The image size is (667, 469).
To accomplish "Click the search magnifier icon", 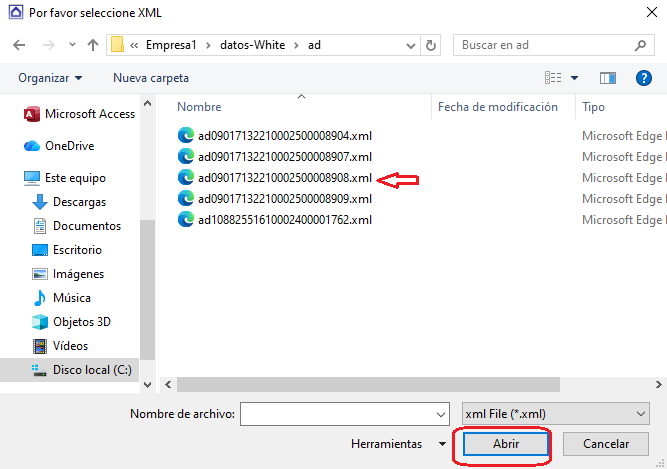I will [x=641, y=45].
